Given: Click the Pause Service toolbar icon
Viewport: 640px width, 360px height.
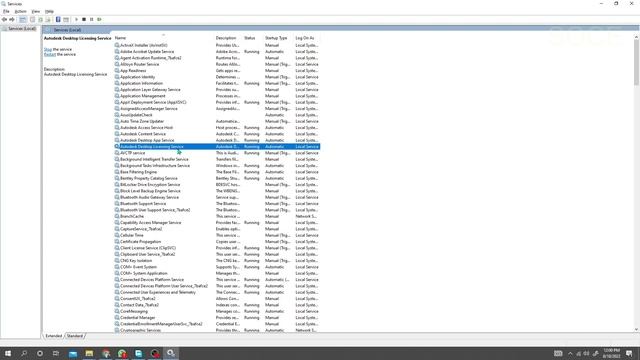Looking at the screenshot, I should pos(91,20).
